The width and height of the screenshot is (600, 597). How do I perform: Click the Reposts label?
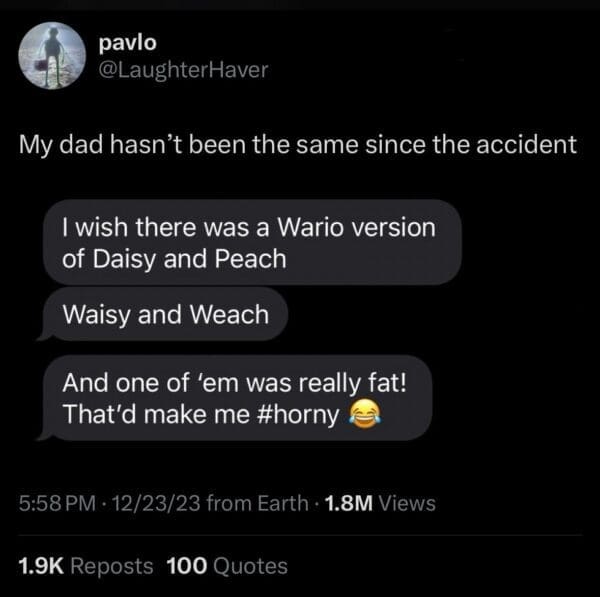tap(112, 566)
